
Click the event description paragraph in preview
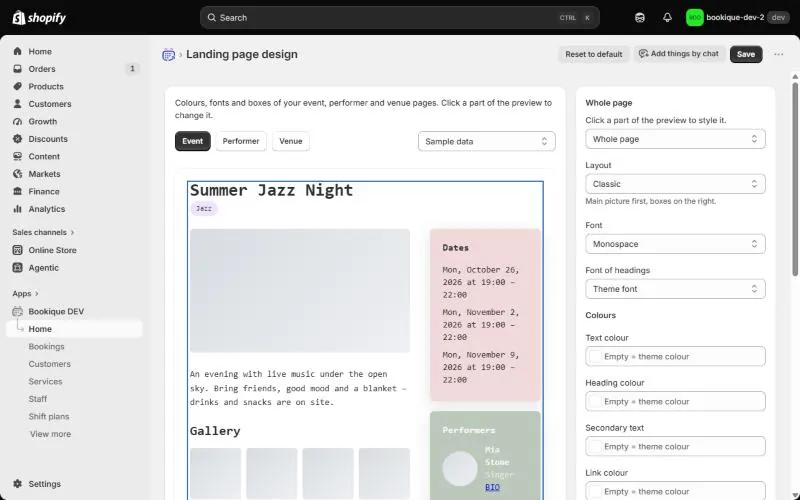298,388
